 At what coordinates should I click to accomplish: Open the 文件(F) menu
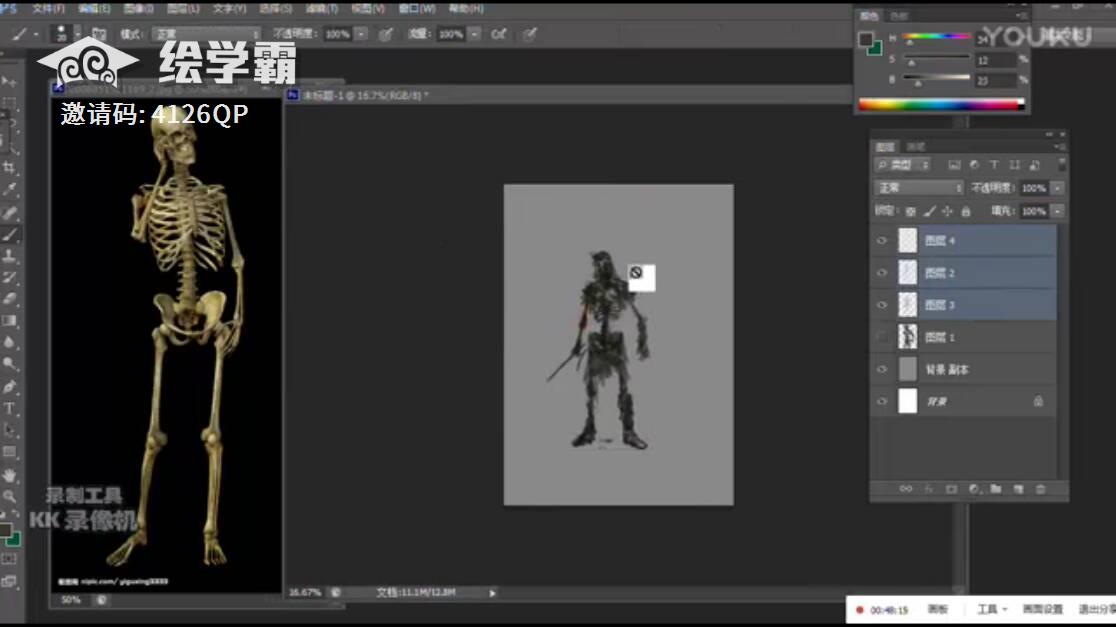click(48, 9)
